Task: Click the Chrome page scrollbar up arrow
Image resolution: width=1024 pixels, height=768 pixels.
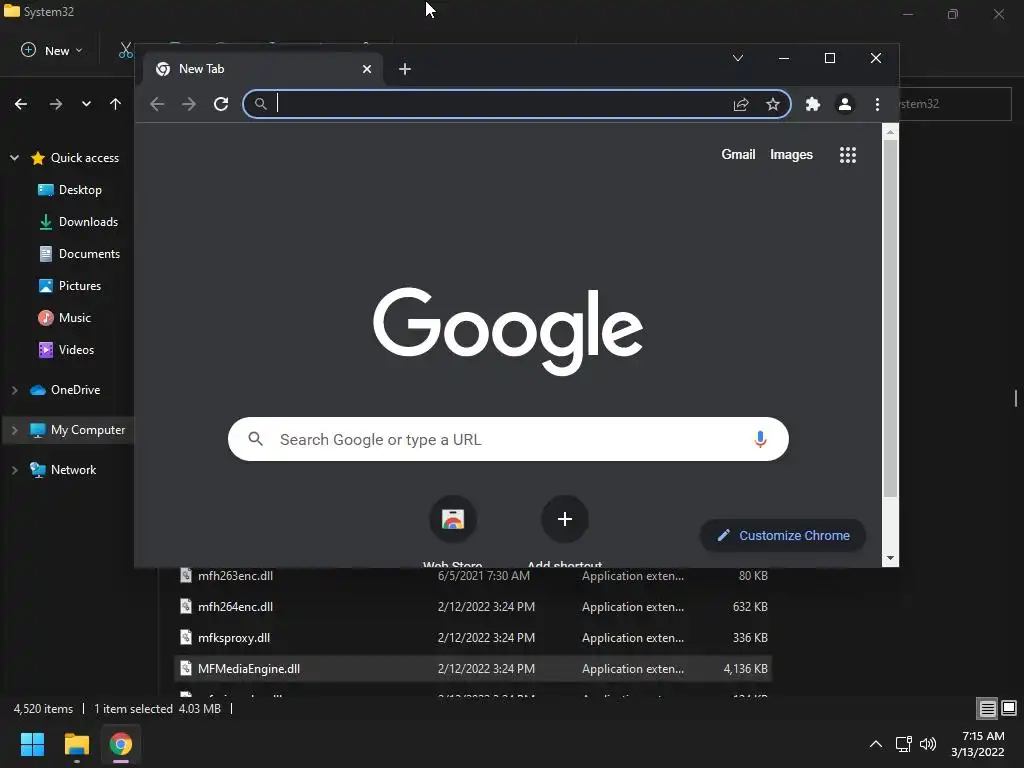Action: (x=890, y=133)
